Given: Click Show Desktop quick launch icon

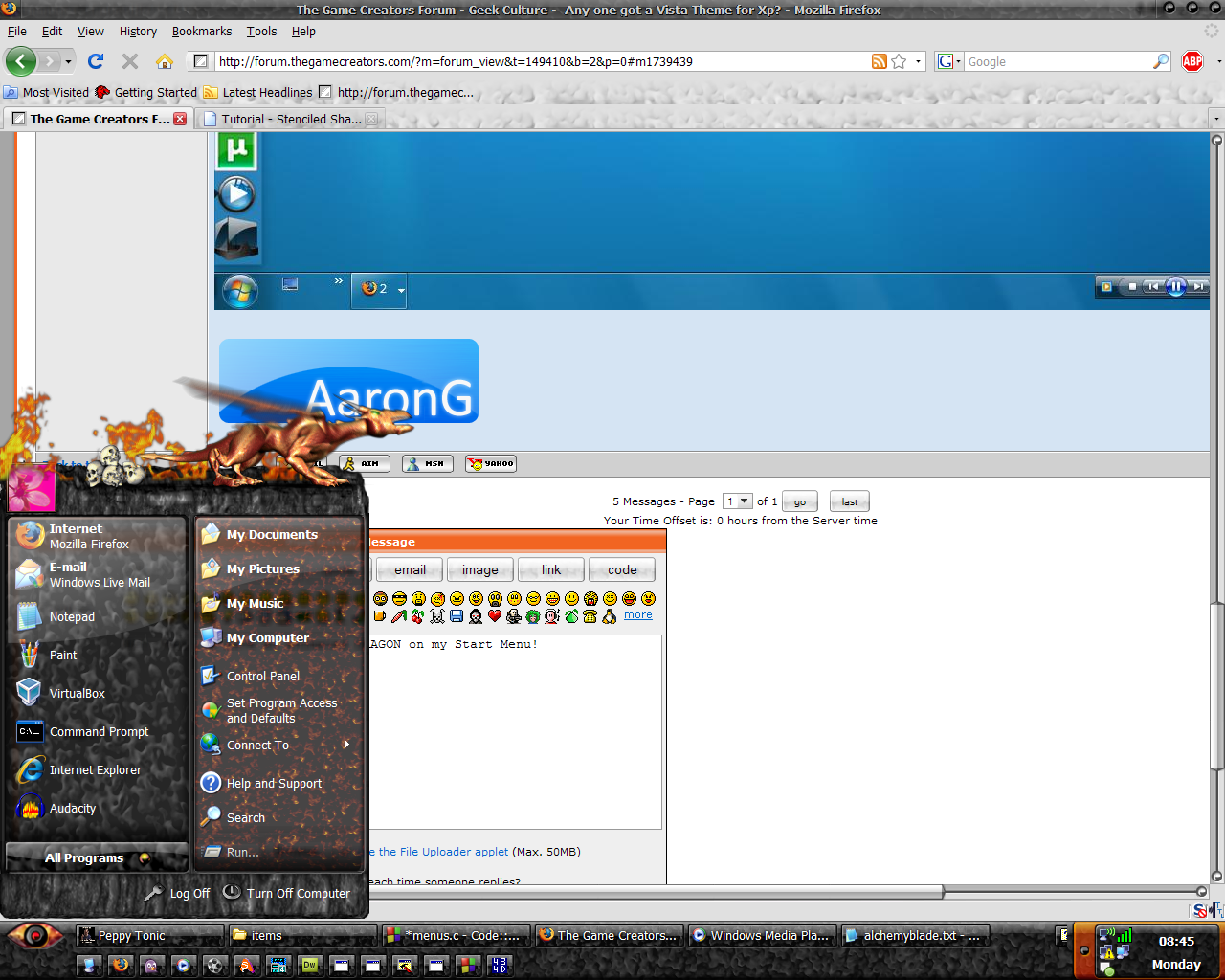Looking at the screenshot, I should [x=89, y=965].
